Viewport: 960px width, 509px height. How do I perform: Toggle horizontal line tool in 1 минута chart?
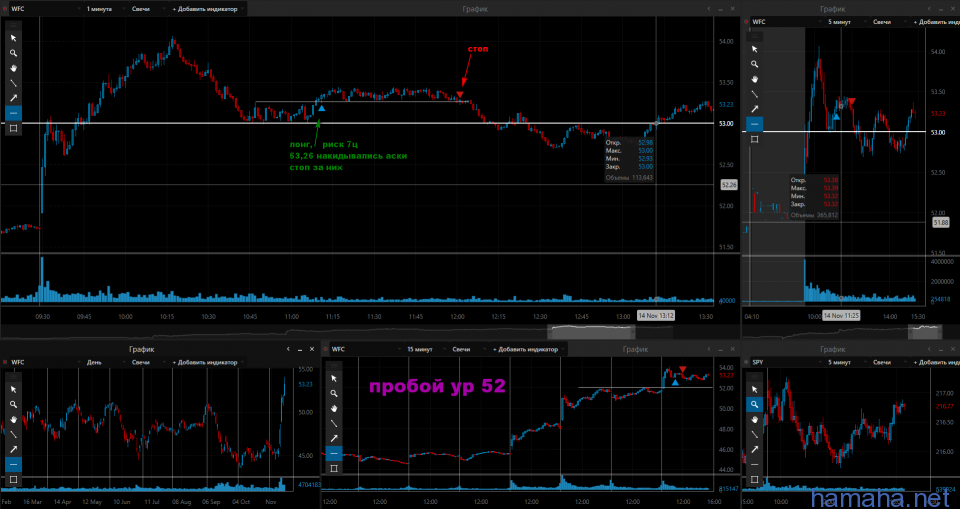click(13, 113)
